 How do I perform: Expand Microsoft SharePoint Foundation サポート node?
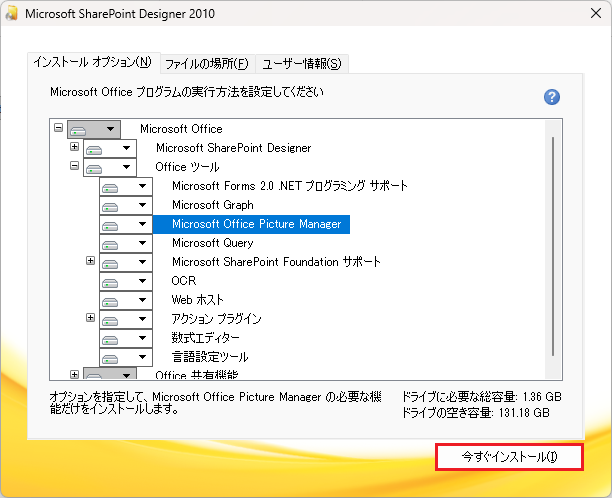point(90,261)
